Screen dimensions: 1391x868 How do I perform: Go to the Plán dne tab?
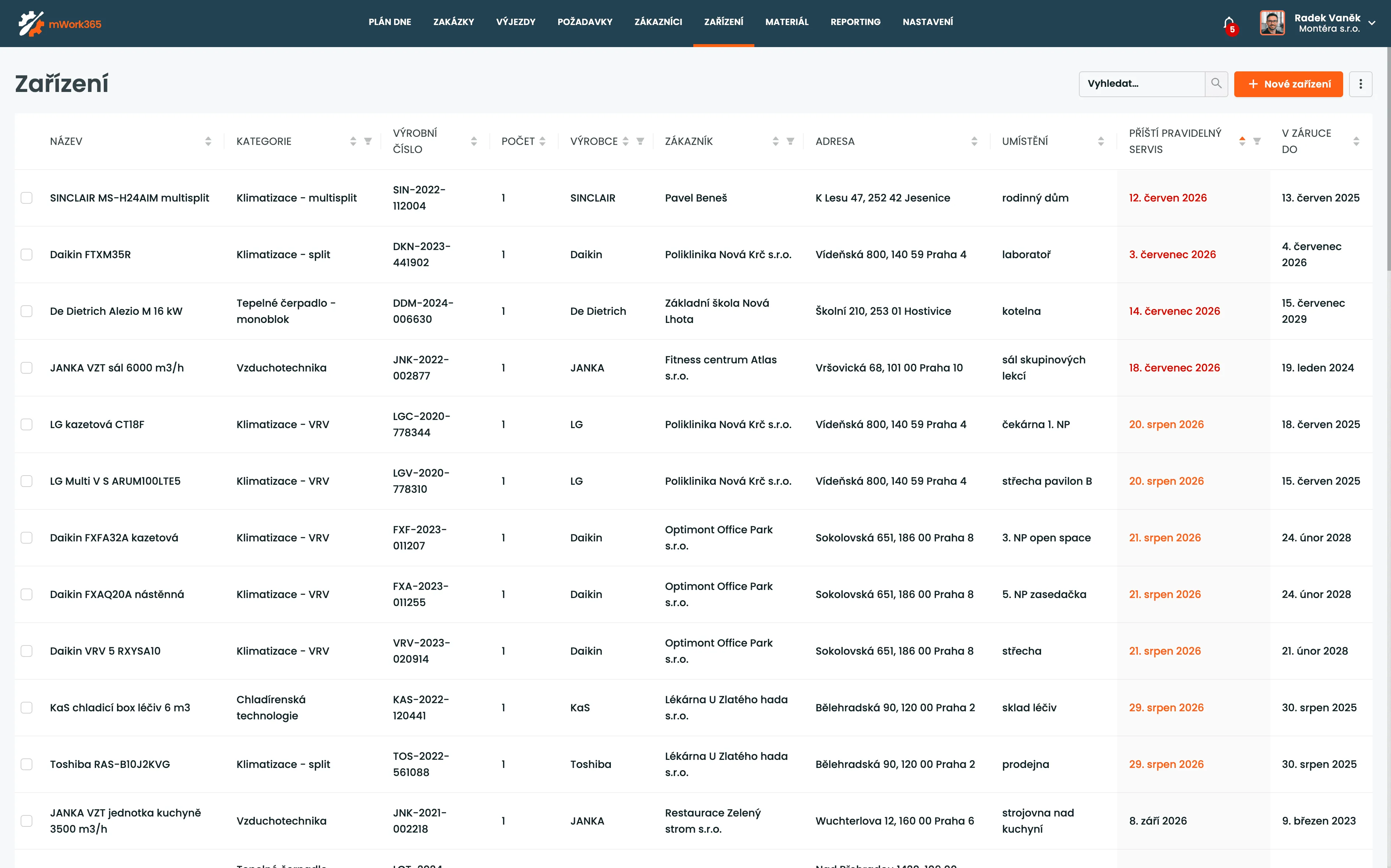[x=390, y=22]
